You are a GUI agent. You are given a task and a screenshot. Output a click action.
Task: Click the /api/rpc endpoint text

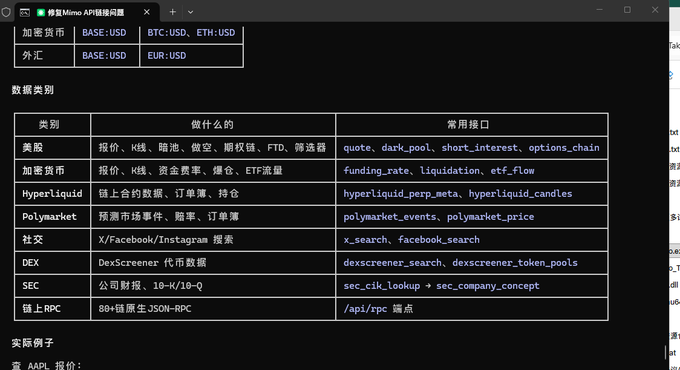(x=365, y=309)
